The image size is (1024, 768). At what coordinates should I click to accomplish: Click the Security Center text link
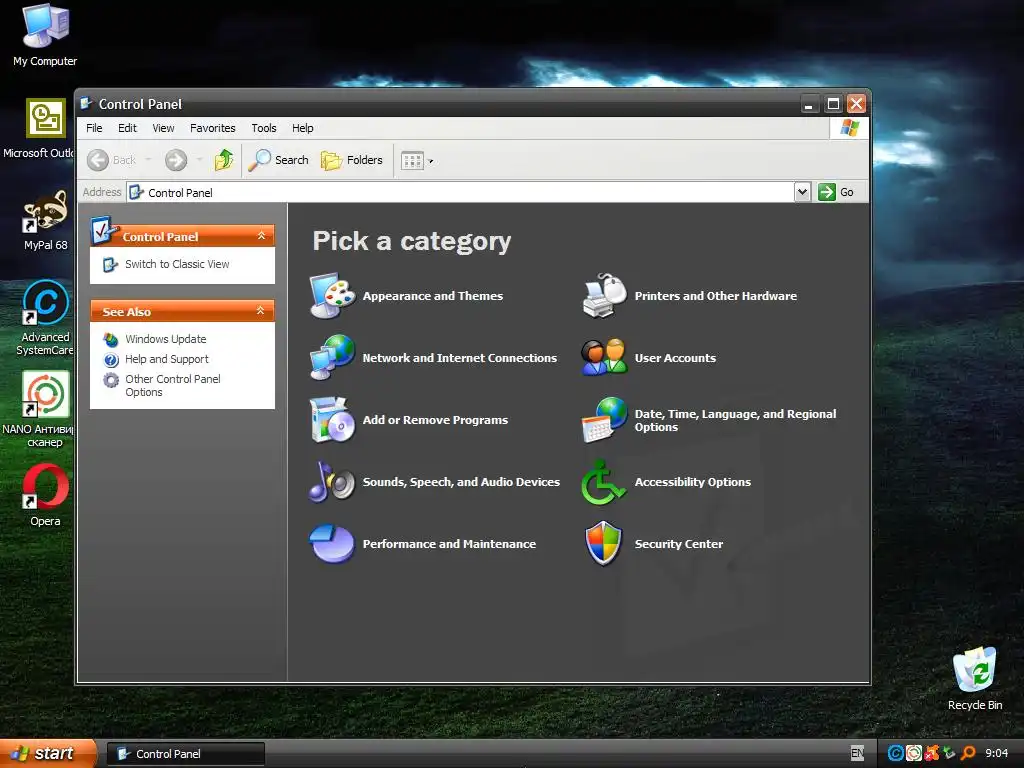679,544
